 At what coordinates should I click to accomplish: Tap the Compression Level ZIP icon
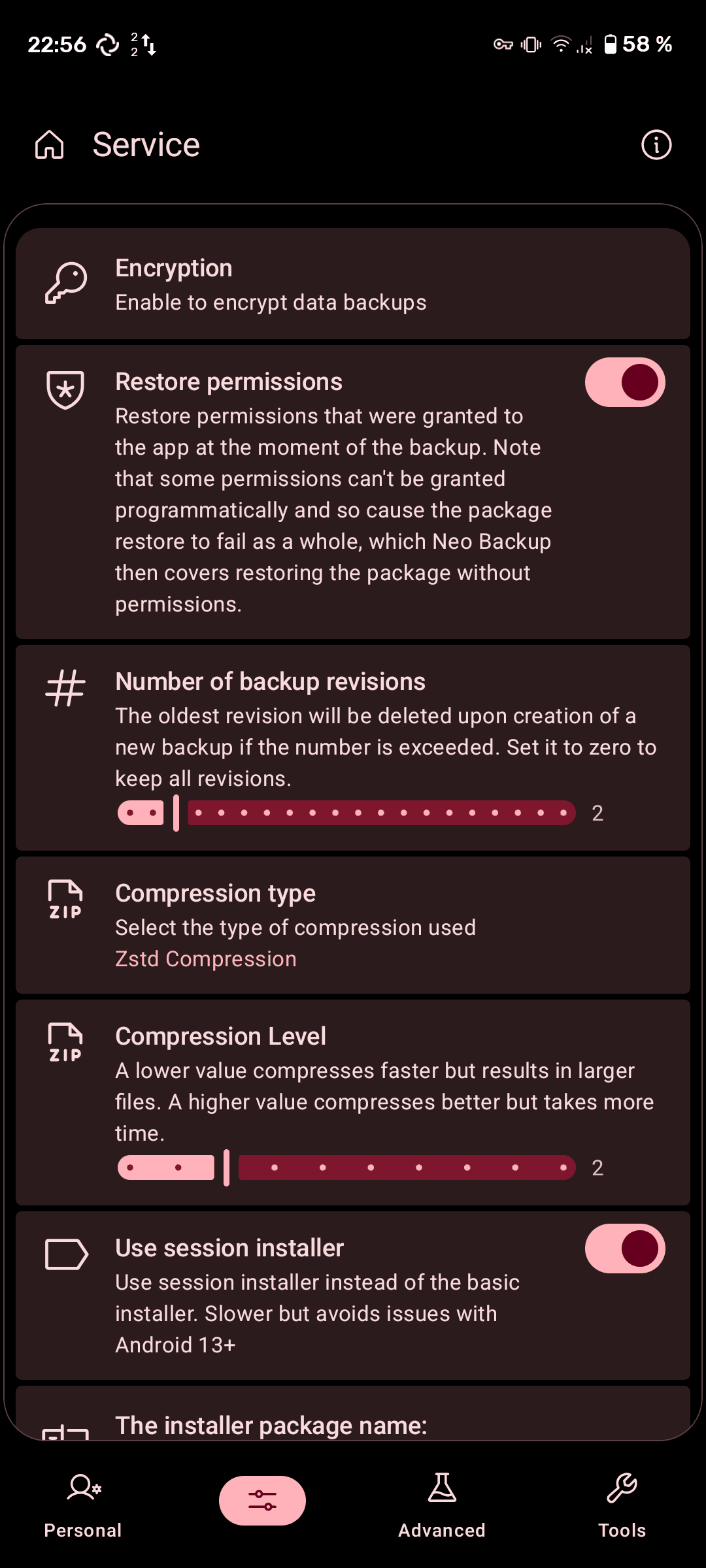[x=65, y=1043]
